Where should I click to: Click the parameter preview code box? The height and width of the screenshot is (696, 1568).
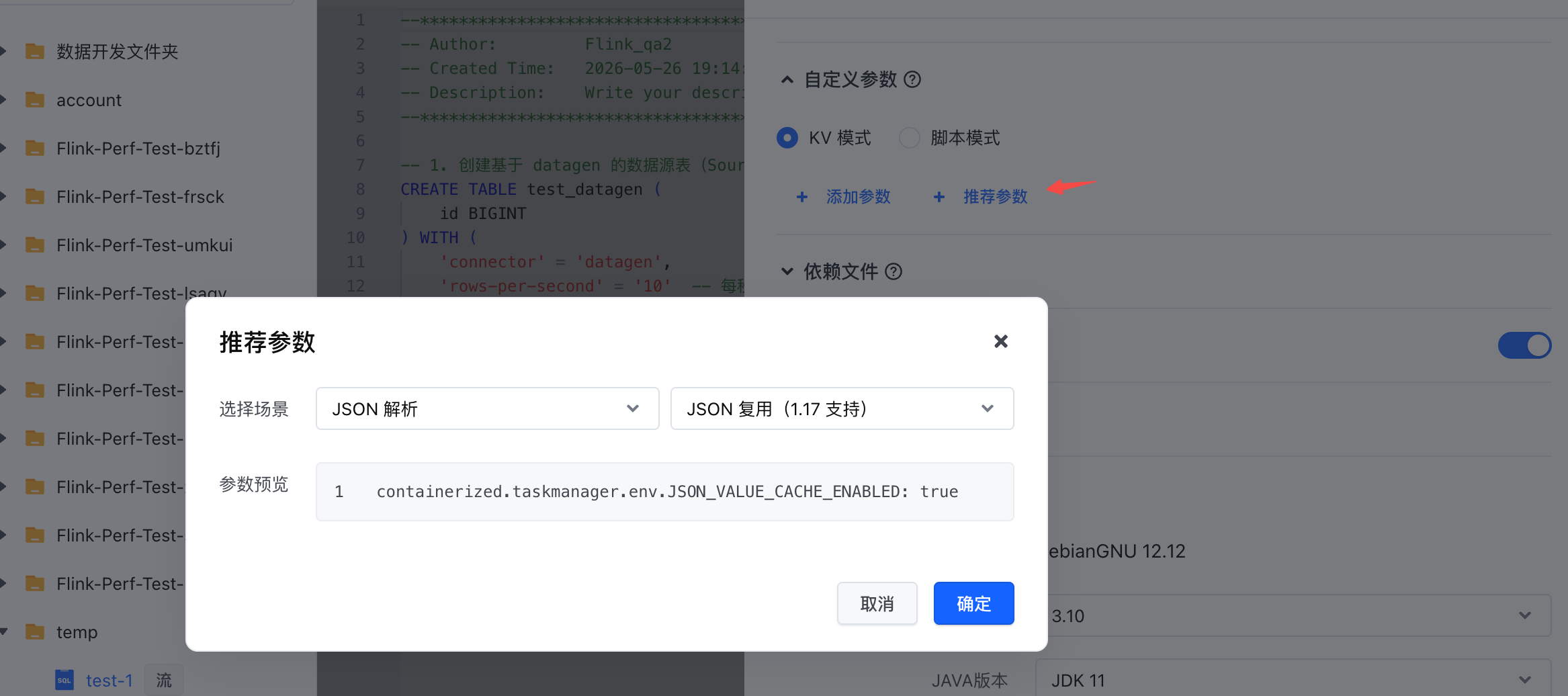(x=664, y=492)
